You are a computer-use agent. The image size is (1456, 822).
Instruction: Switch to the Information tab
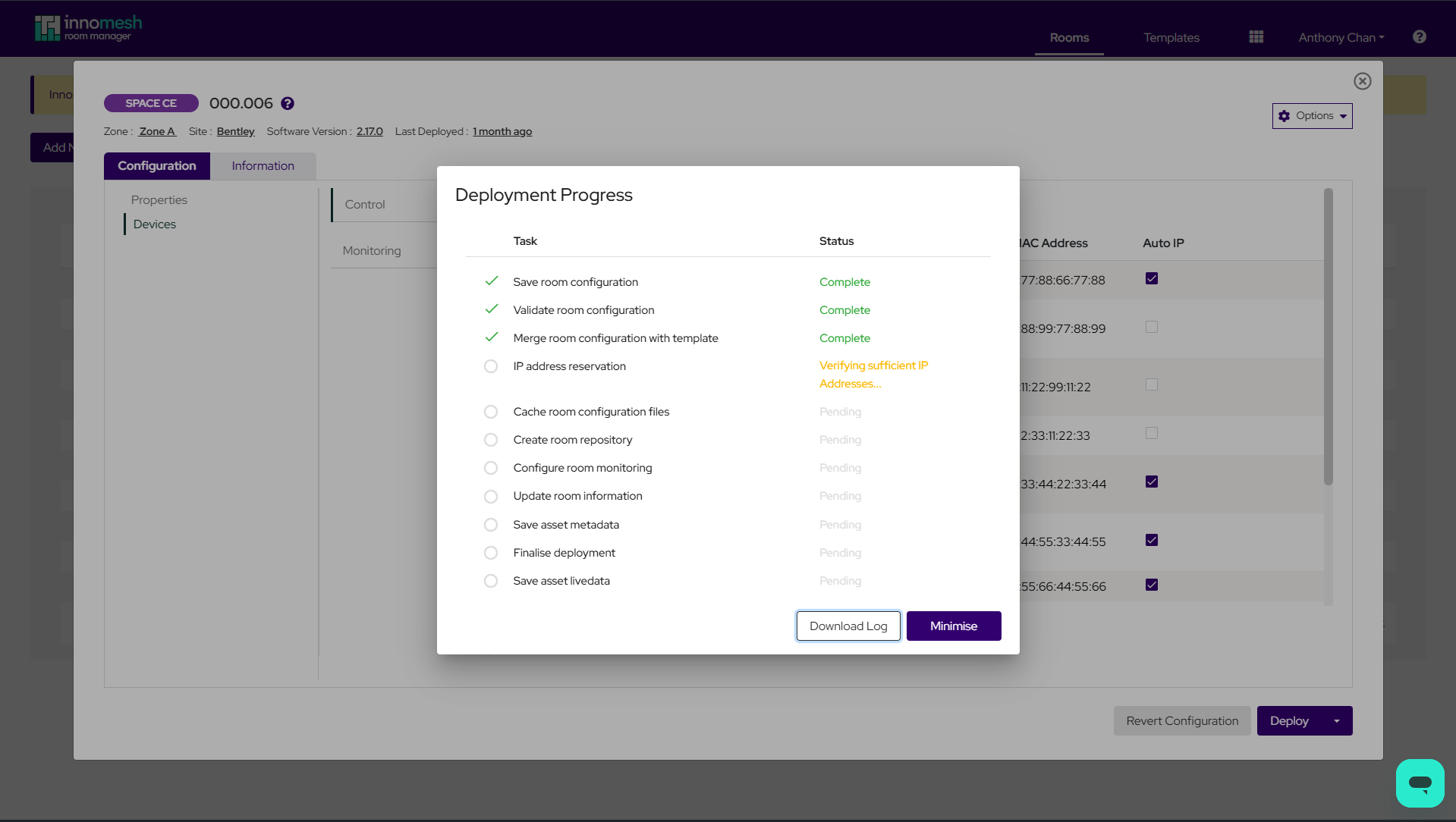(263, 165)
